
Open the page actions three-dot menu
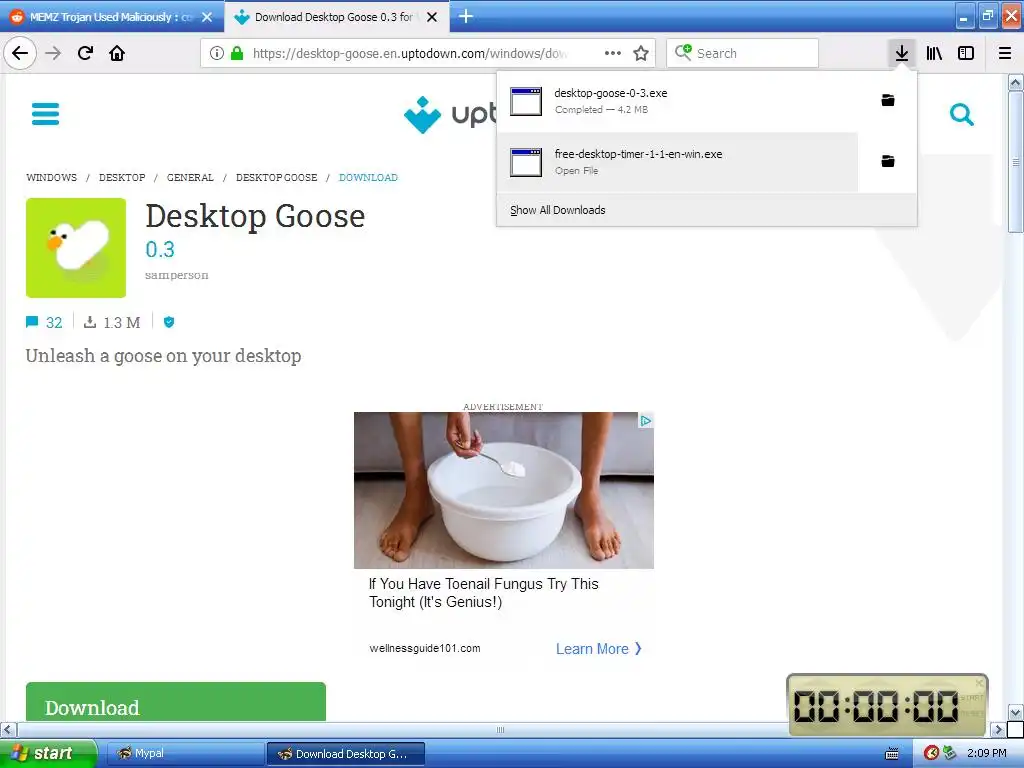pos(613,53)
